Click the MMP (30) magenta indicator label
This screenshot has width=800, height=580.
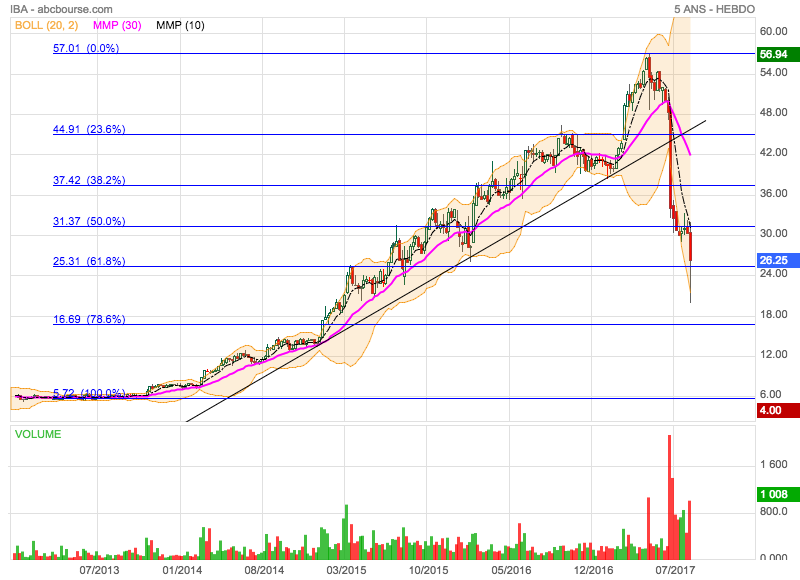coord(117,25)
